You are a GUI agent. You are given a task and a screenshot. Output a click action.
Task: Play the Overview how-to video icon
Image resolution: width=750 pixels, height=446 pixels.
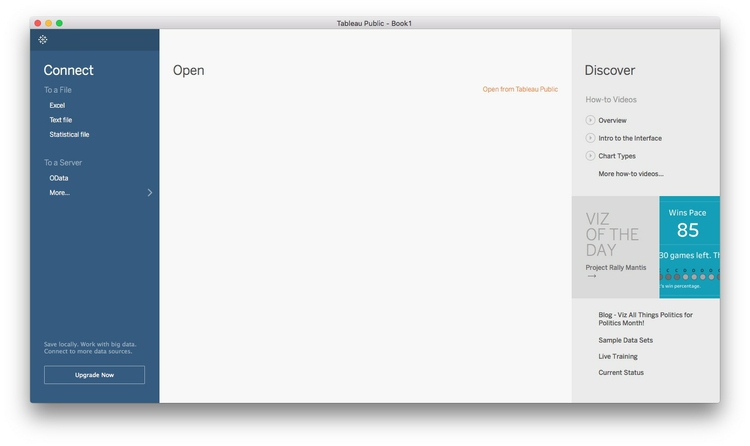[x=590, y=120]
